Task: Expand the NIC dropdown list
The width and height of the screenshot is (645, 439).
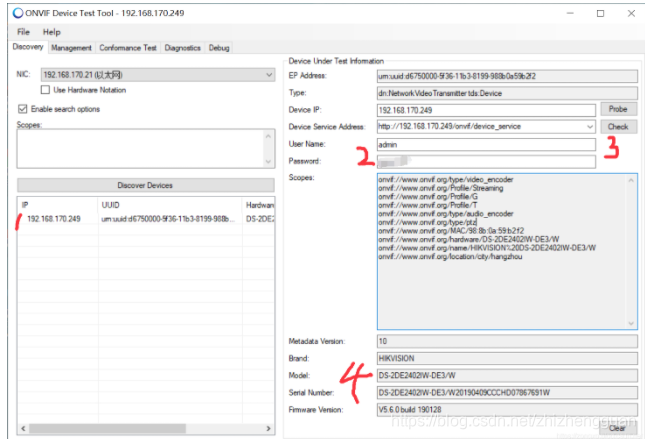Action: (x=269, y=75)
